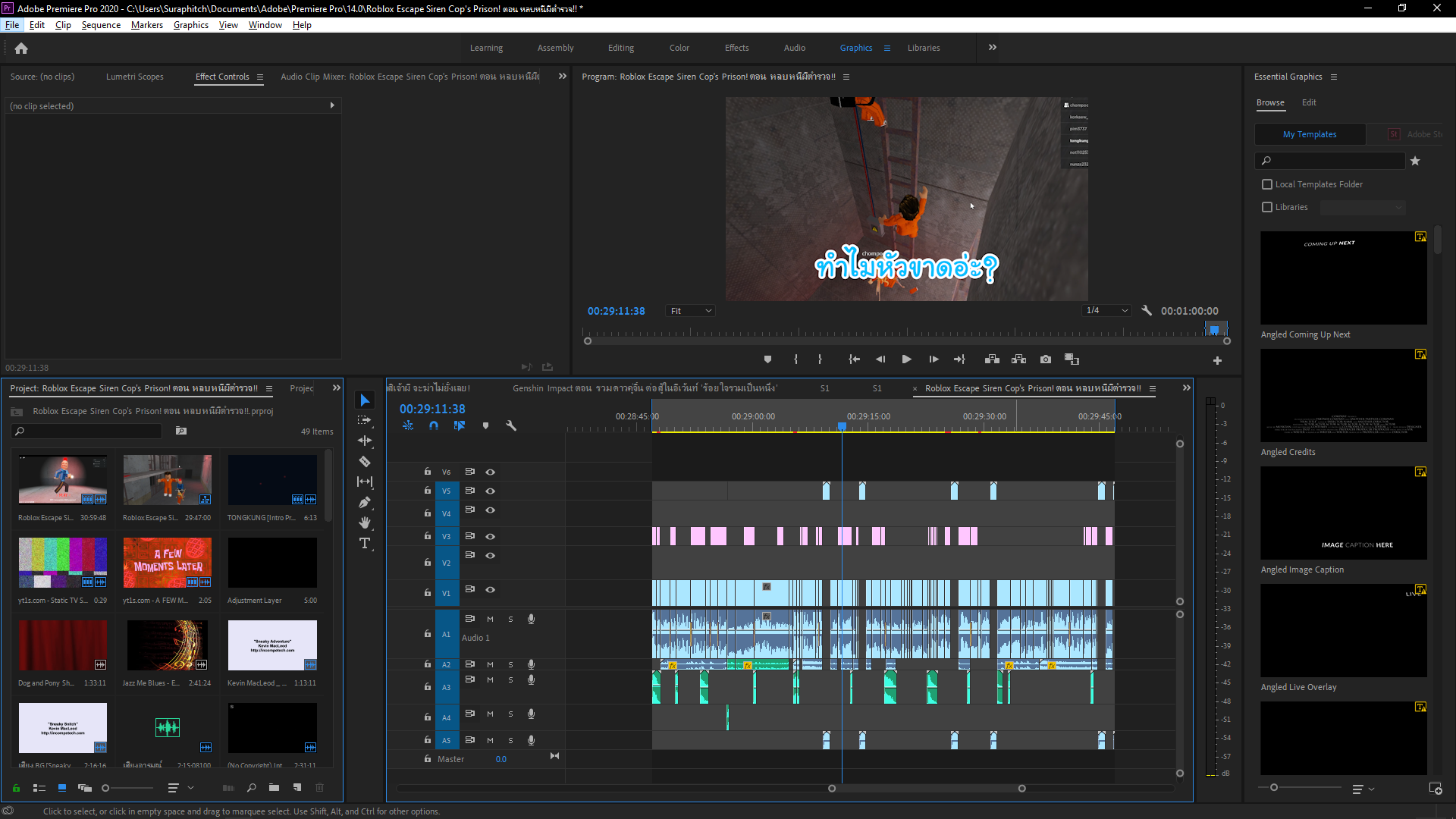This screenshot has width=1456, height=819.
Task: Enable Libraries checkbox
Action: 1266,207
